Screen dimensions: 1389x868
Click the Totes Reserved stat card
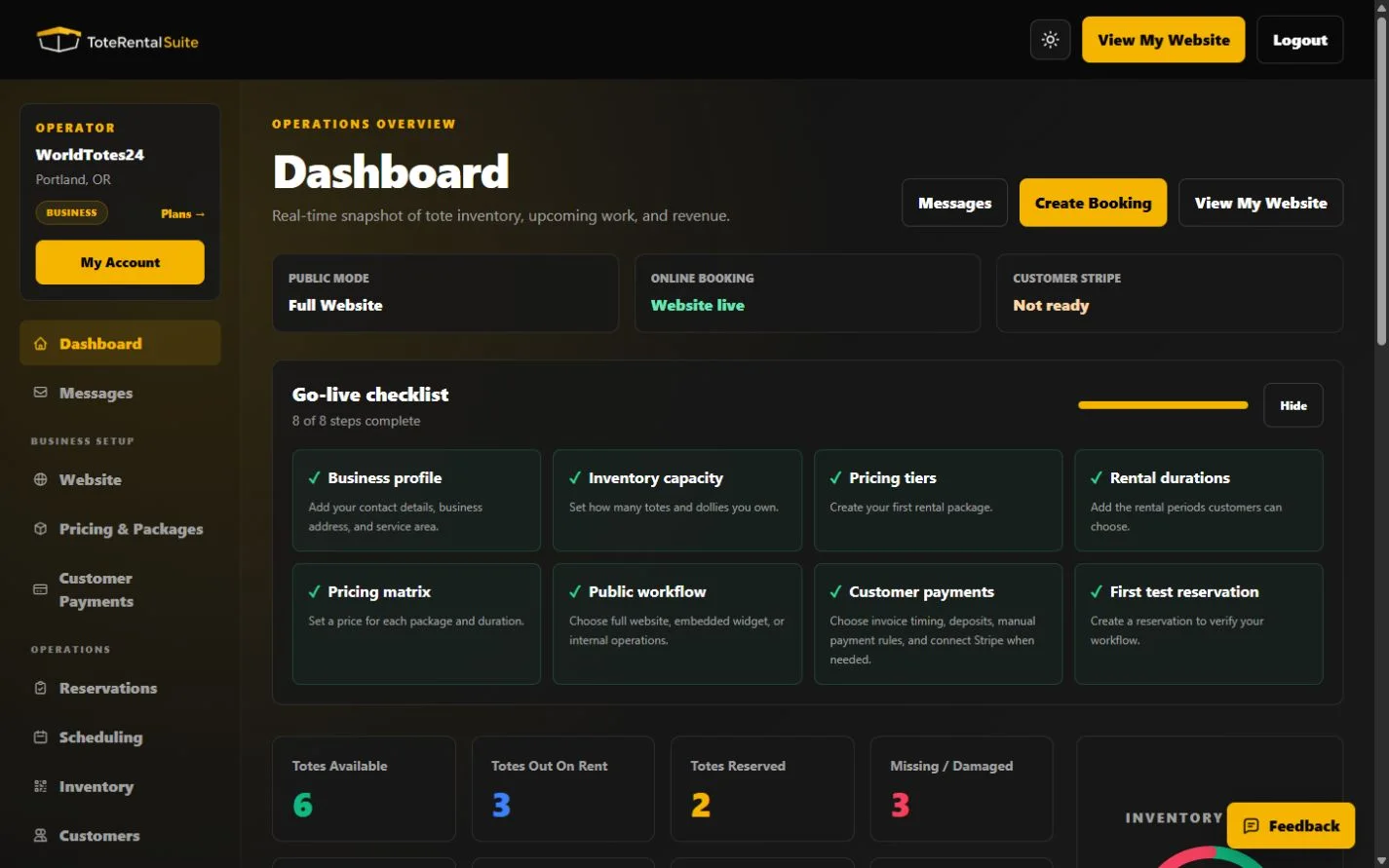click(762, 789)
